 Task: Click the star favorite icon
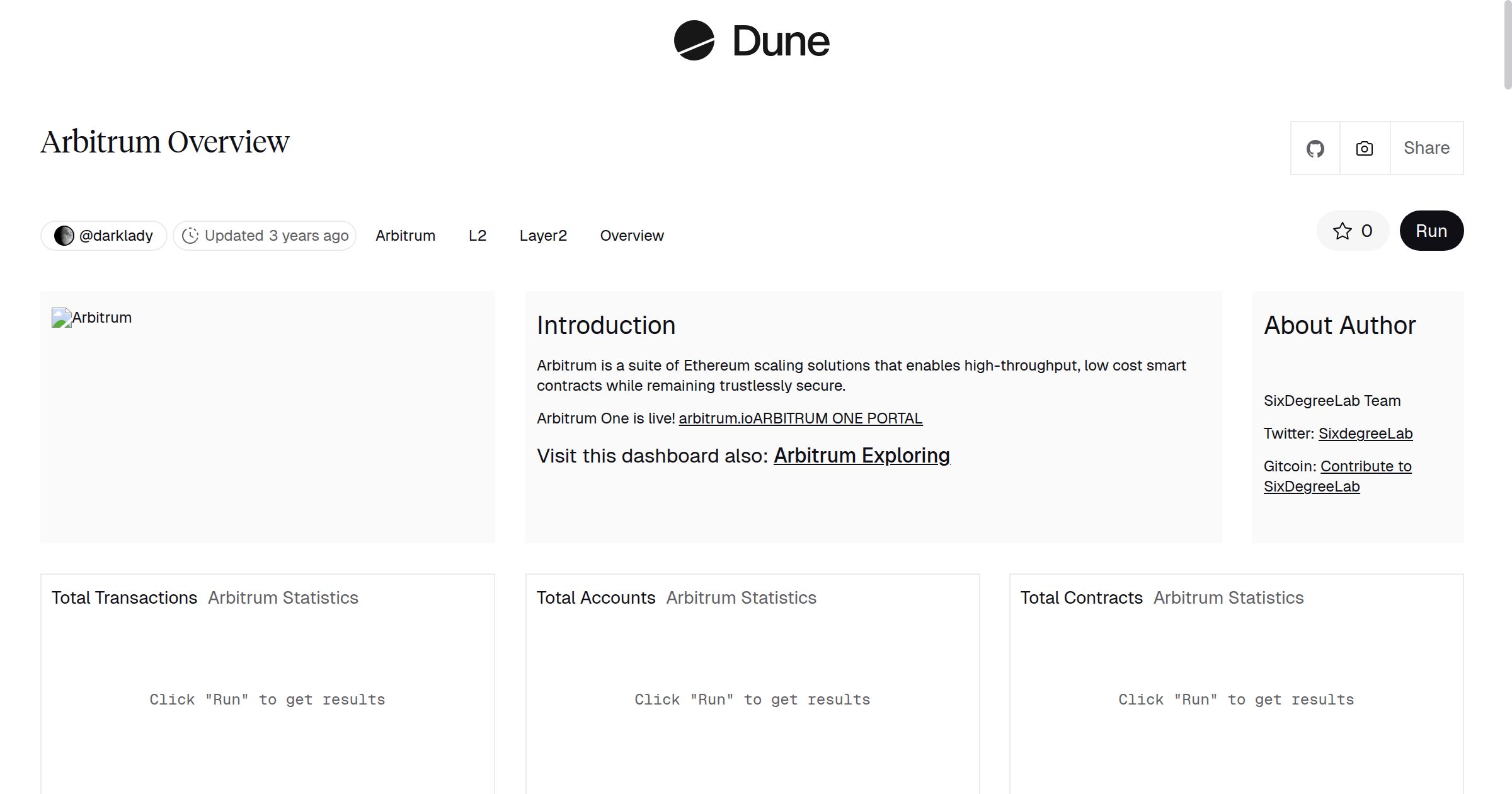pos(1342,231)
